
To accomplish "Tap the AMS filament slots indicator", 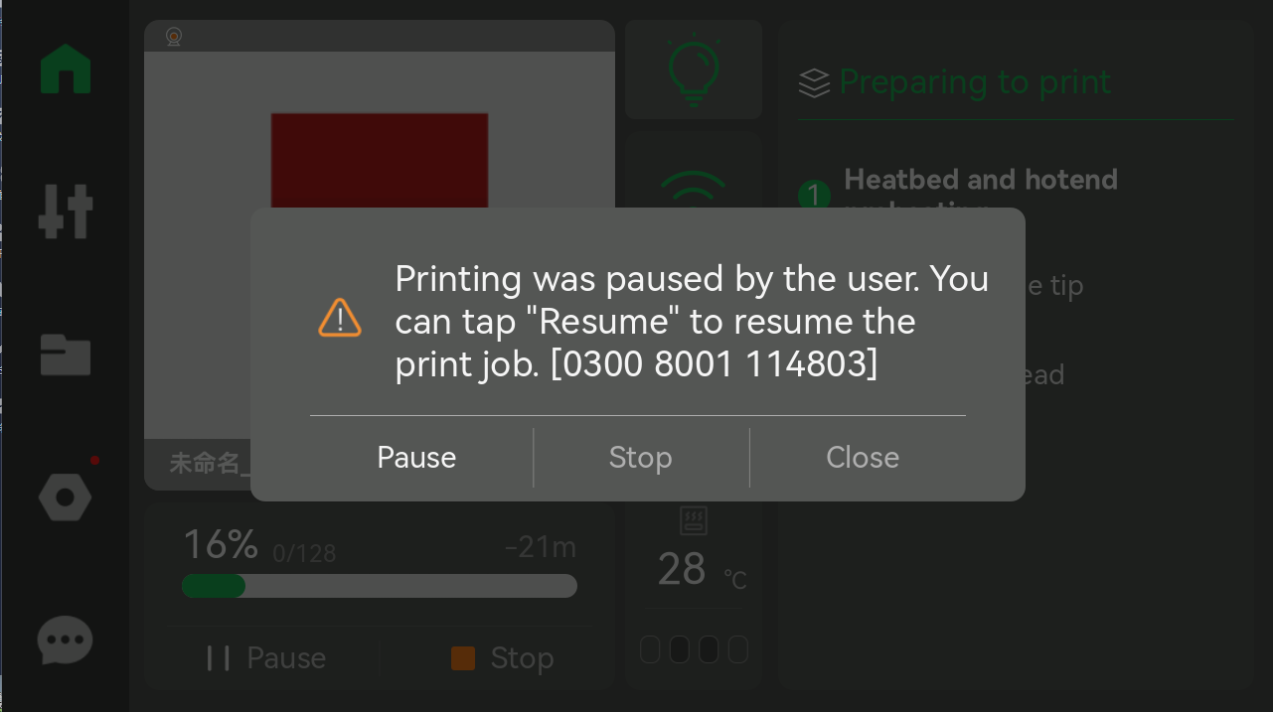I will tap(694, 650).
